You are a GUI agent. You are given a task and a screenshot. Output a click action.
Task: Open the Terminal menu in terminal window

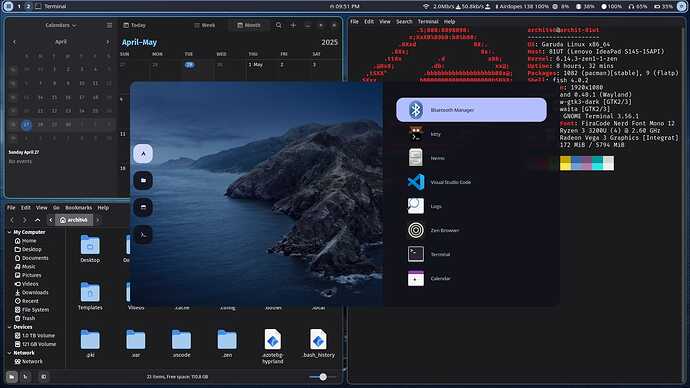click(428, 22)
